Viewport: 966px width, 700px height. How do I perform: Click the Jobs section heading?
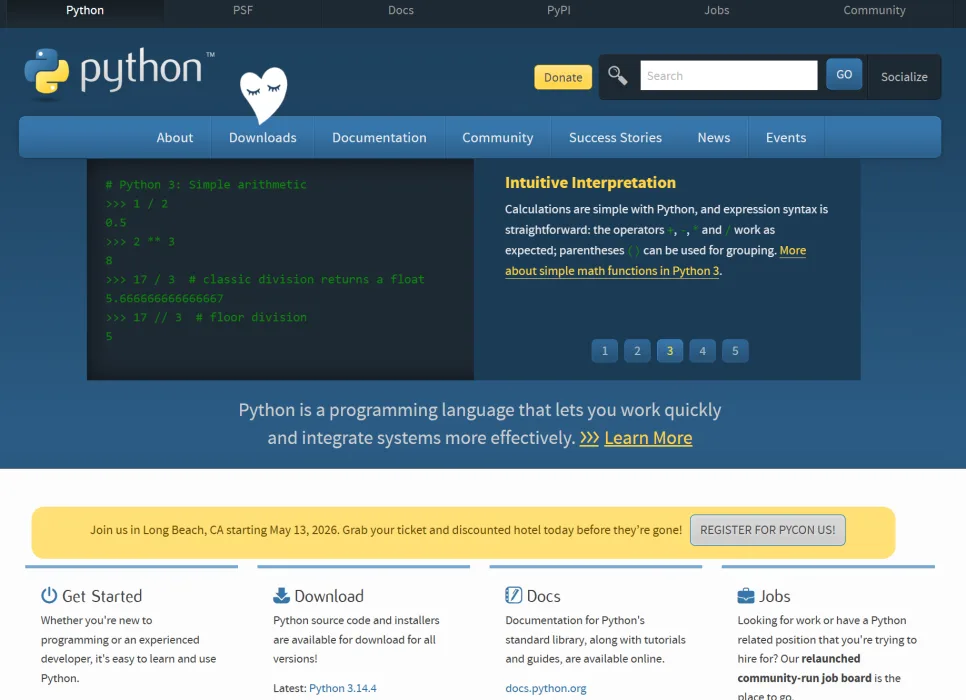pyautogui.click(x=774, y=596)
